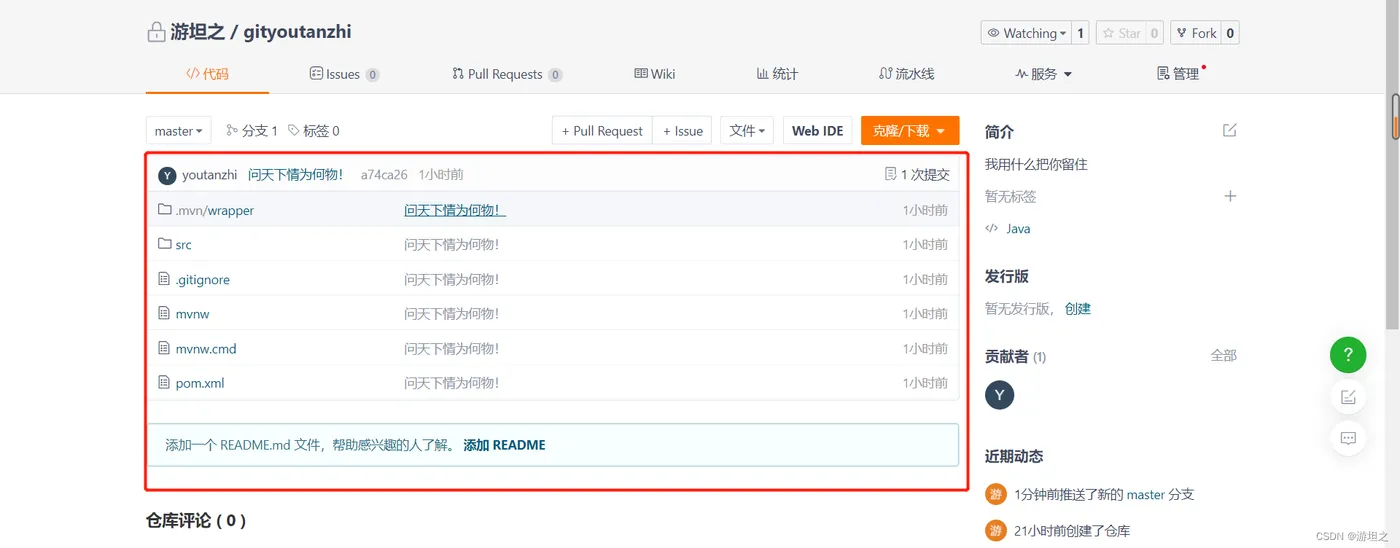
Task: Click commit hash a74ca26
Action: [x=384, y=175]
